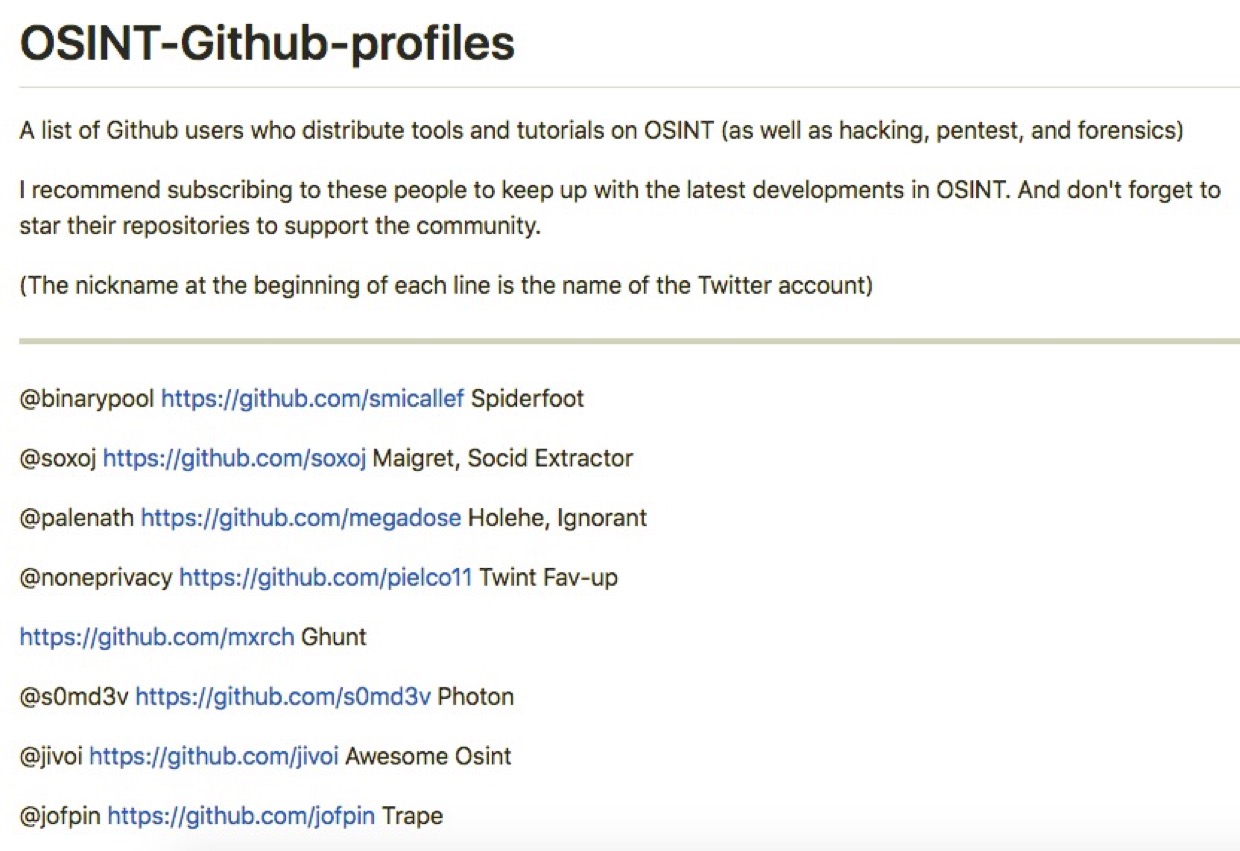Click the word Spiderfoot

[527, 399]
